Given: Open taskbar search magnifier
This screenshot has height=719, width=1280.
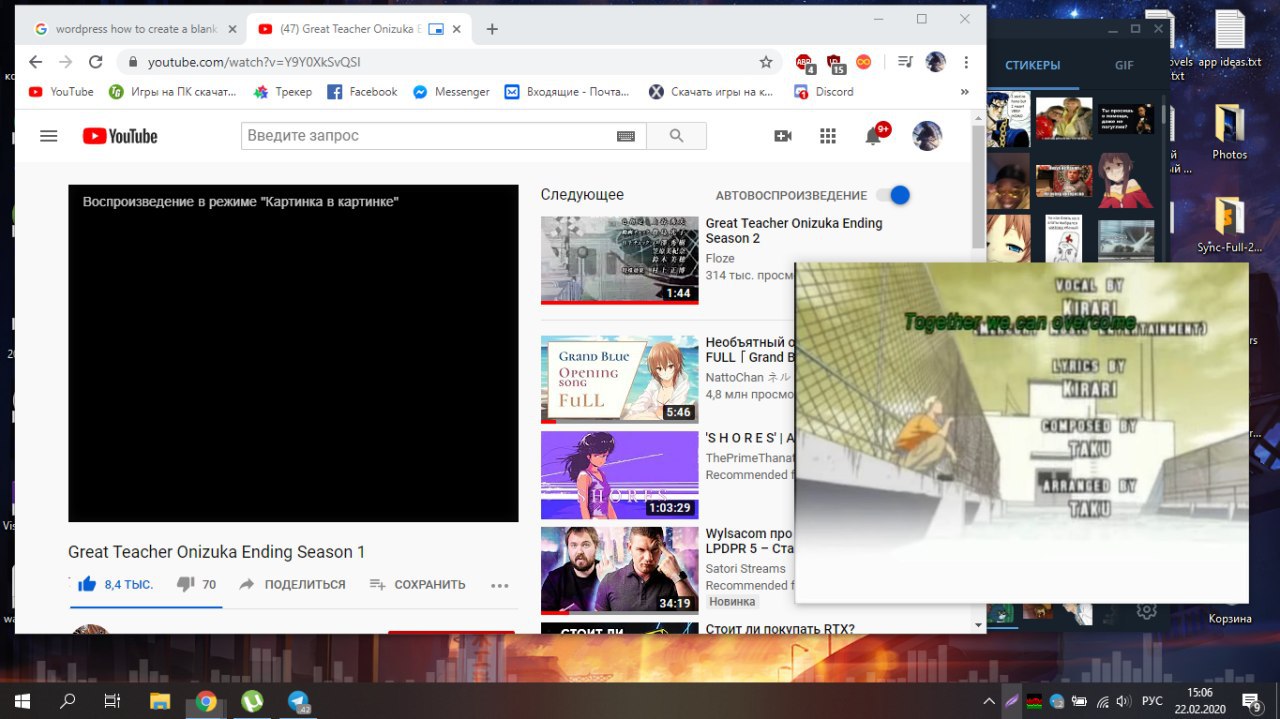Looking at the screenshot, I should click(x=67, y=700).
